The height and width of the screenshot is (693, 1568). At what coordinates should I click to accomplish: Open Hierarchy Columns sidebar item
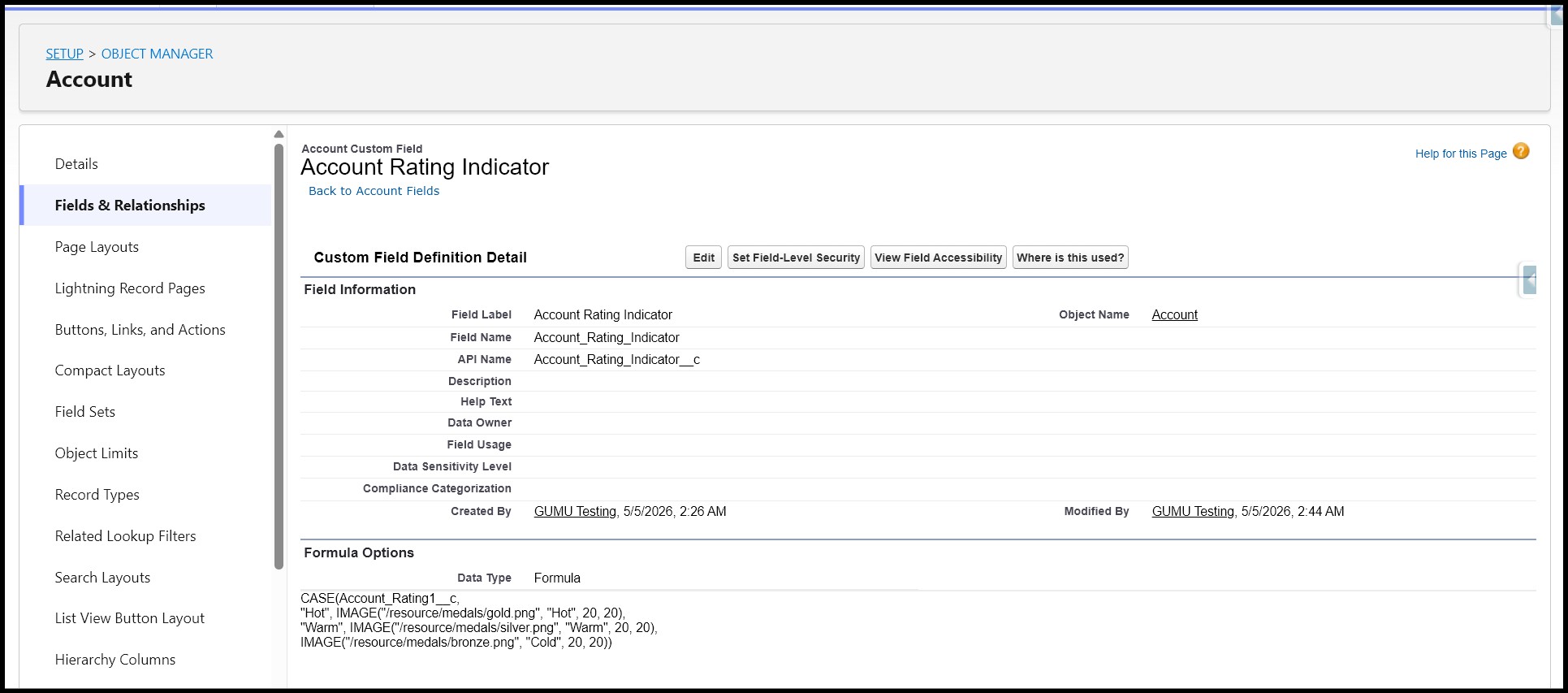pyautogui.click(x=115, y=660)
